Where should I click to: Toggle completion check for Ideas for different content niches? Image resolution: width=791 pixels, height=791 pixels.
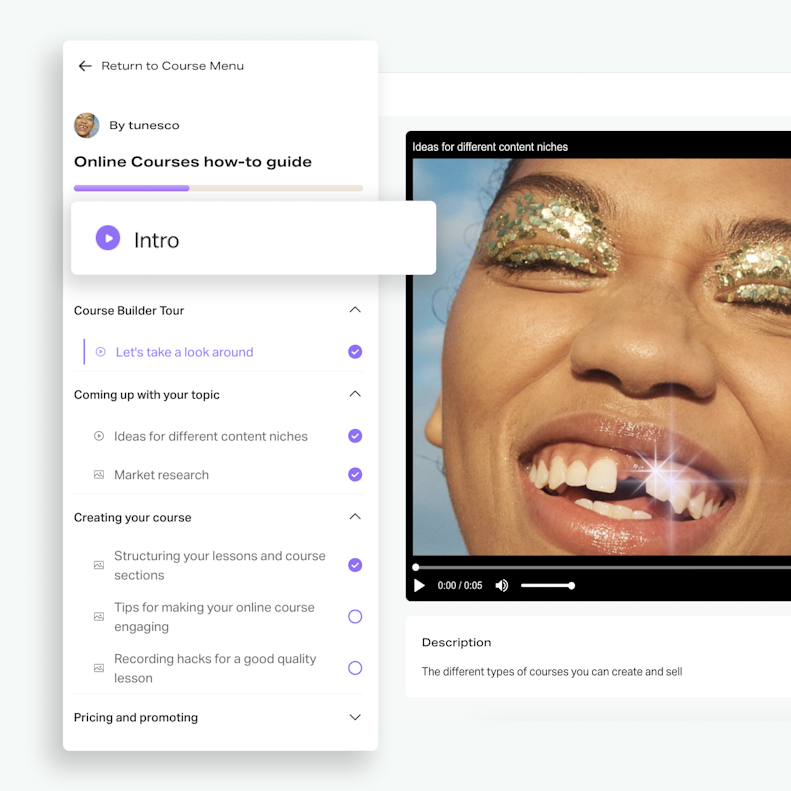click(x=355, y=436)
